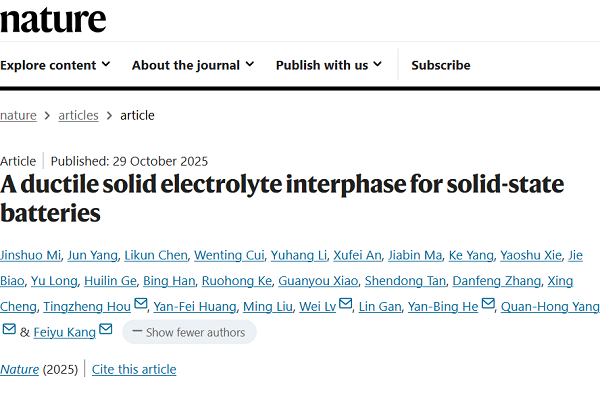This screenshot has width=600, height=400.
Task: Expand the Explore content dropdown
Action: [55, 65]
